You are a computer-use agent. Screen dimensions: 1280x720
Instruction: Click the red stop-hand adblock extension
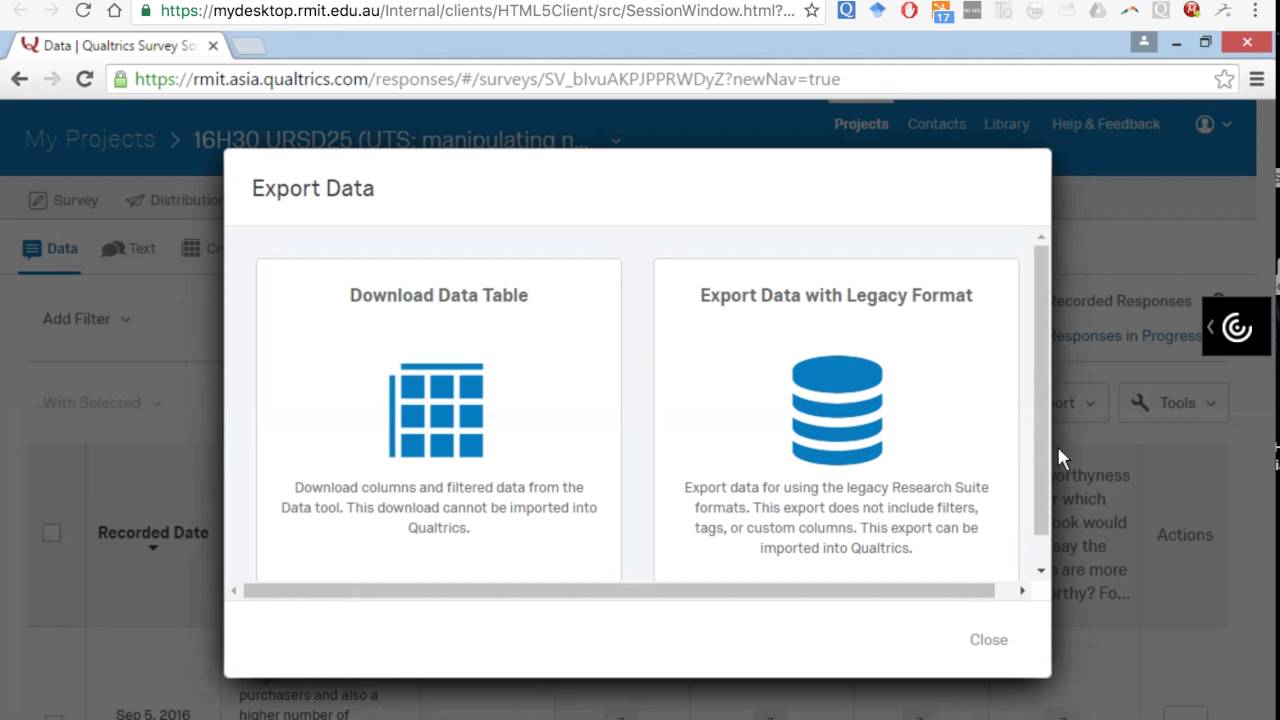tap(909, 11)
